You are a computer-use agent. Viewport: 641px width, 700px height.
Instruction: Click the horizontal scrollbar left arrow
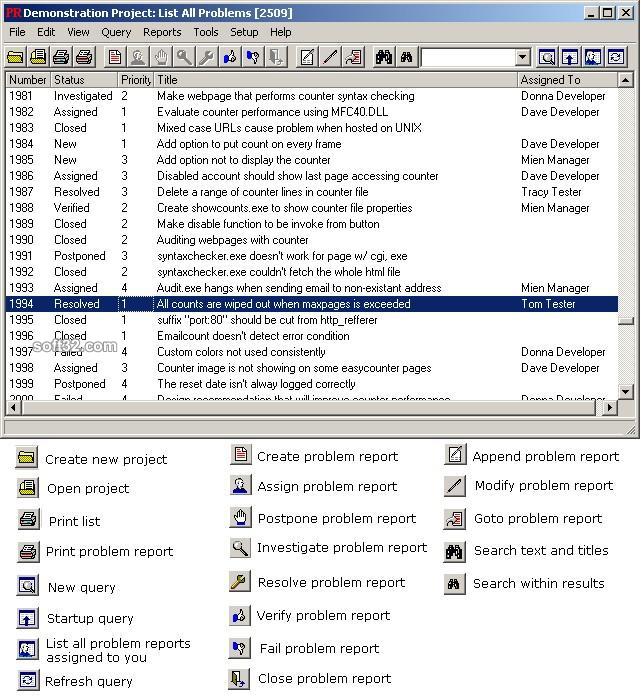point(13,407)
